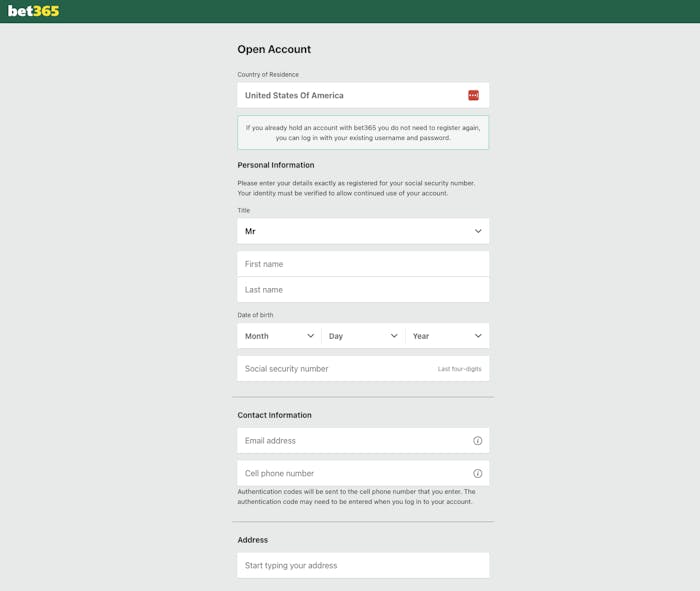Open the red country selector icon
This screenshot has width=700, height=591.
[473, 95]
